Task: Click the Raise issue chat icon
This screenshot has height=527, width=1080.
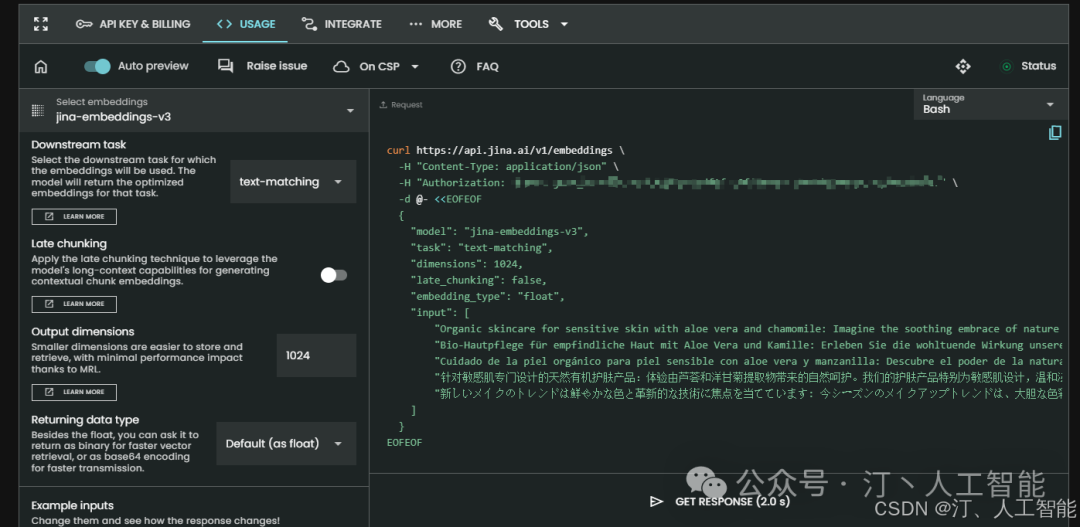Action: click(225, 66)
